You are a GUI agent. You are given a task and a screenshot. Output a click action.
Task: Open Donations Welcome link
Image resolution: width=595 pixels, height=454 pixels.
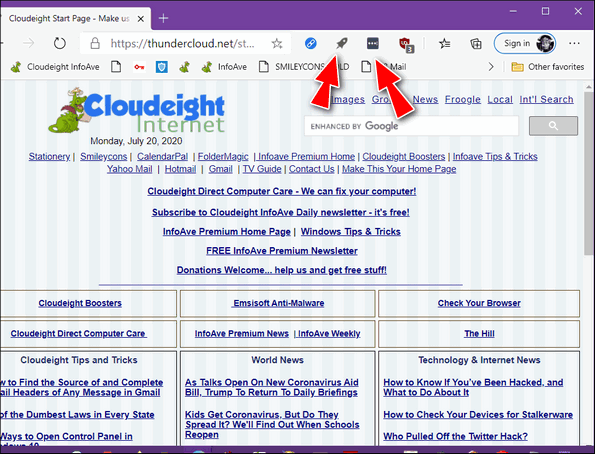coord(282,270)
